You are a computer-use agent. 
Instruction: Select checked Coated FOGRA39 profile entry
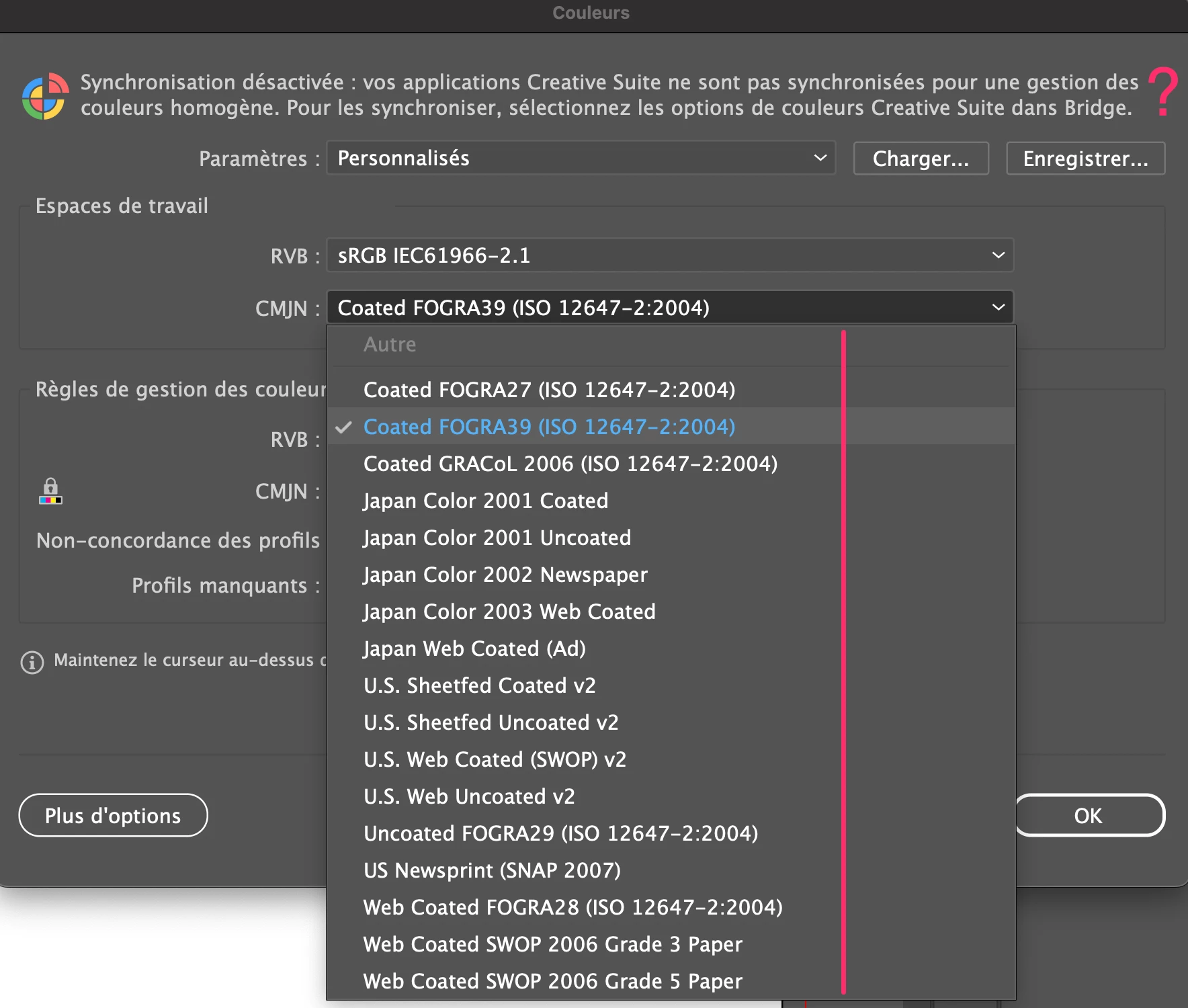click(x=671, y=427)
